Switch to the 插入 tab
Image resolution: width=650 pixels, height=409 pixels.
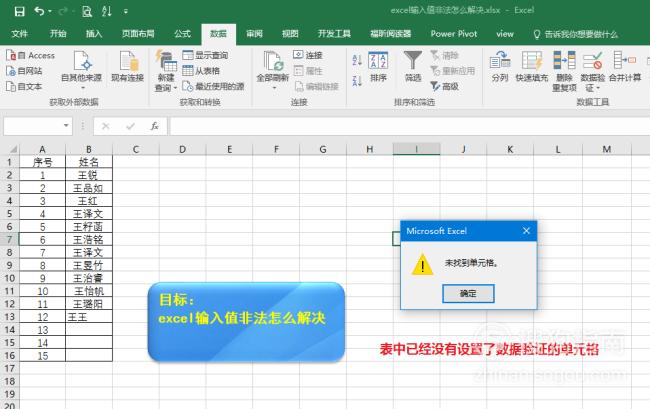[x=94, y=34]
